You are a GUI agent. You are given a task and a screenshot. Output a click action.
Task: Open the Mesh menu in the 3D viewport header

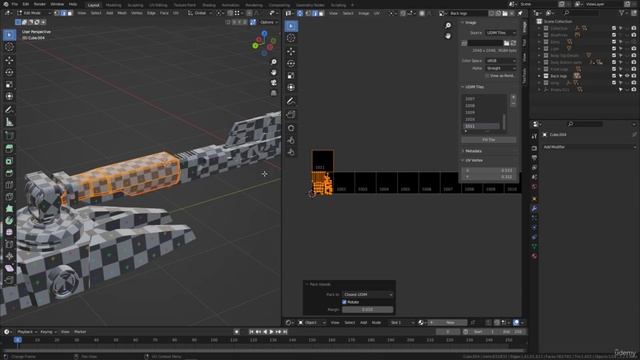point(122,13)
